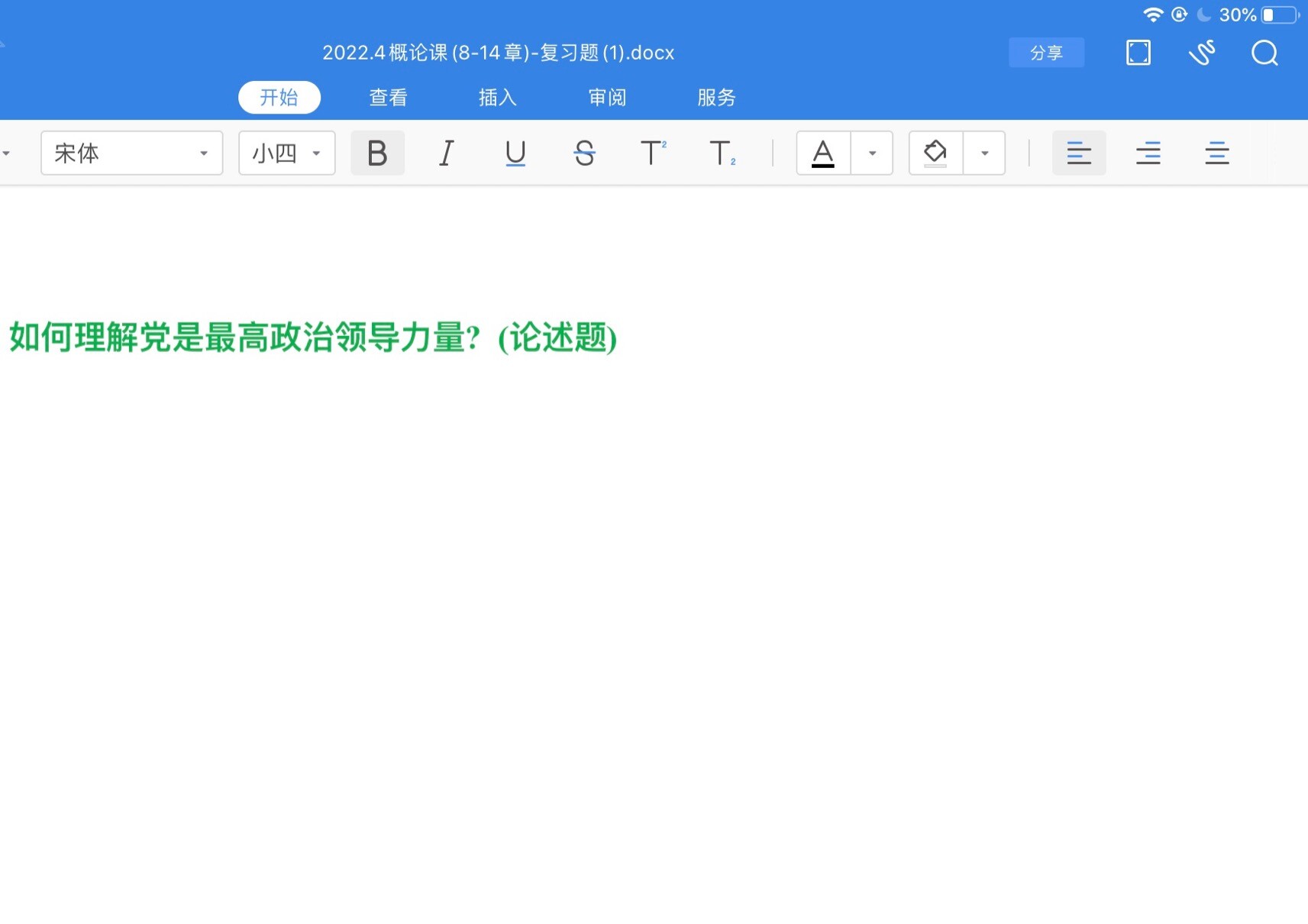This screenshot has width=1308, height=924.
Task: Switch to the 审阅 tab
Action: [607, 98]
